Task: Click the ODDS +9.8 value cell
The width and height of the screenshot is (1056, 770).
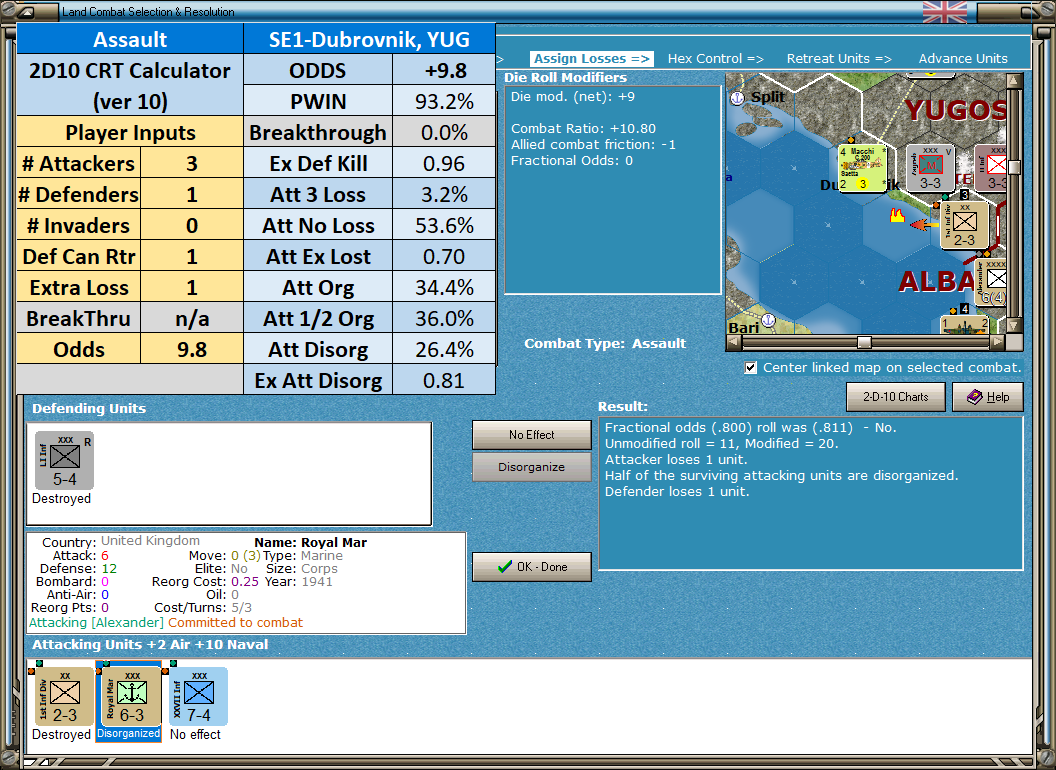Action: click(x=444, y=70)
